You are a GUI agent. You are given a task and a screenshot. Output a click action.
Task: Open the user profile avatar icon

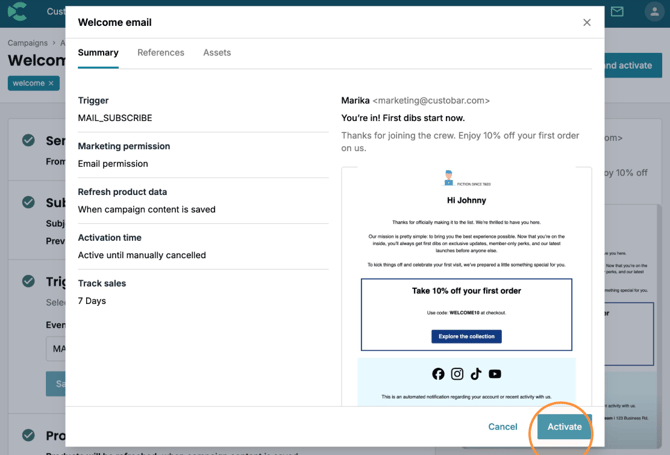pos(654,12)
